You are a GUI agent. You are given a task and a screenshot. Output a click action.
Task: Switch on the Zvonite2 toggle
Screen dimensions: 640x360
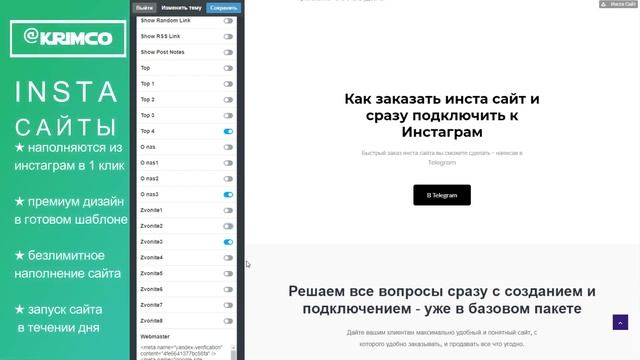228,226
